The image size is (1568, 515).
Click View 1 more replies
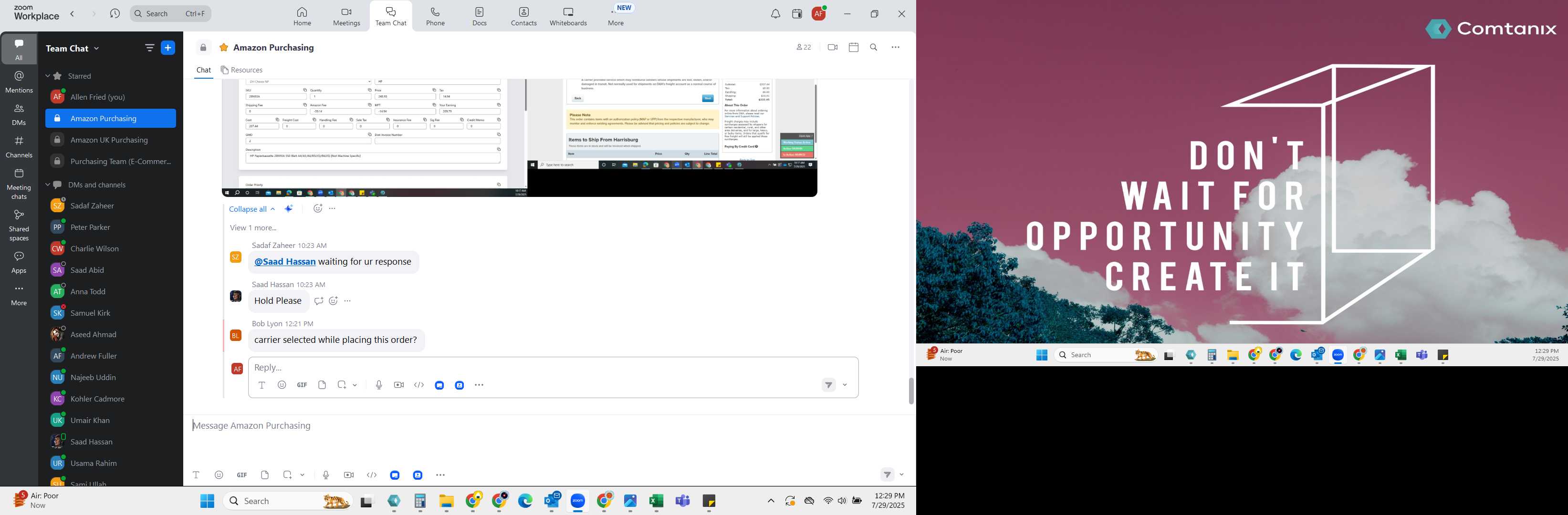[253, 227]
